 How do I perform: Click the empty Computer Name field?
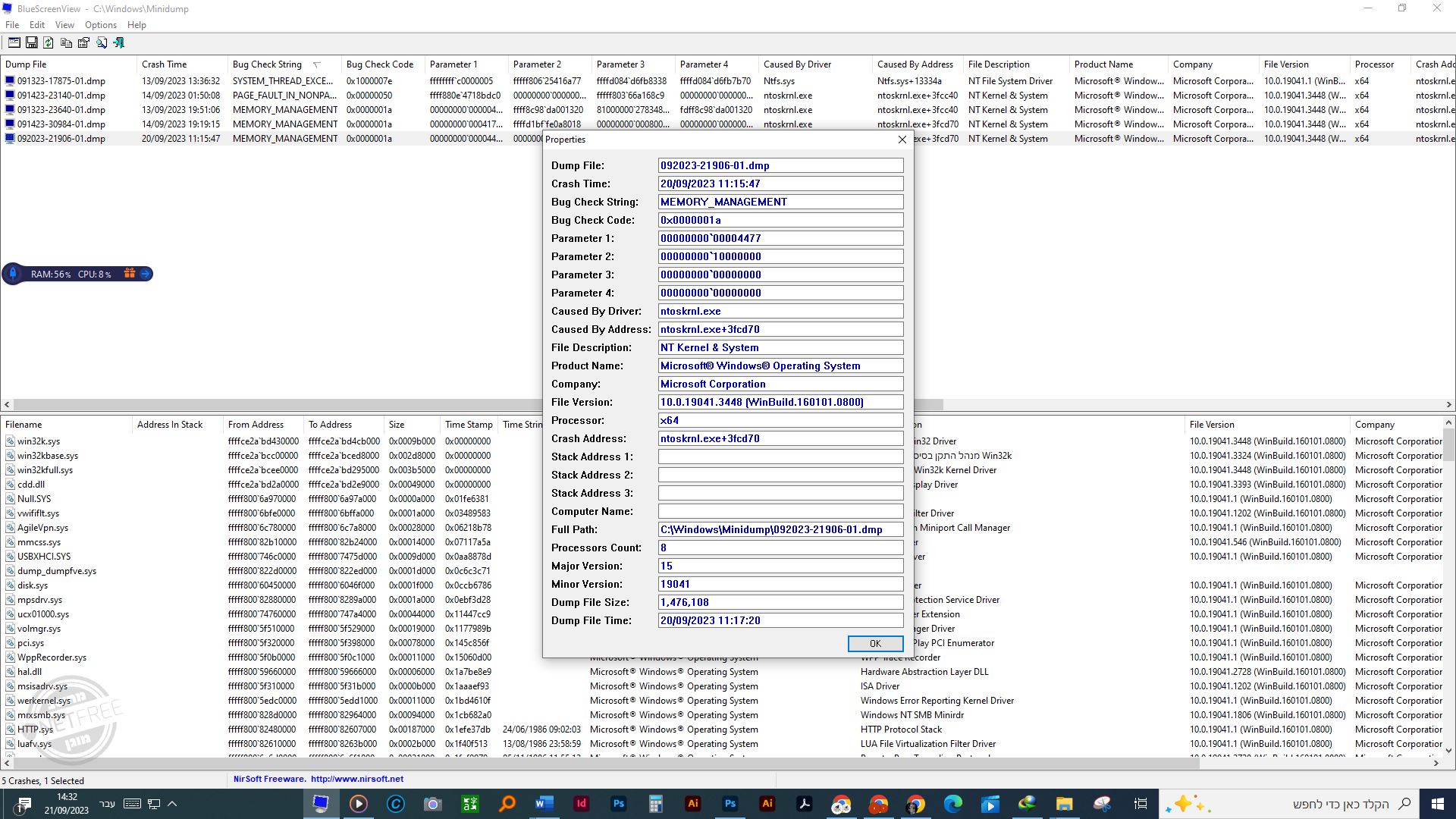pos(780,511)
